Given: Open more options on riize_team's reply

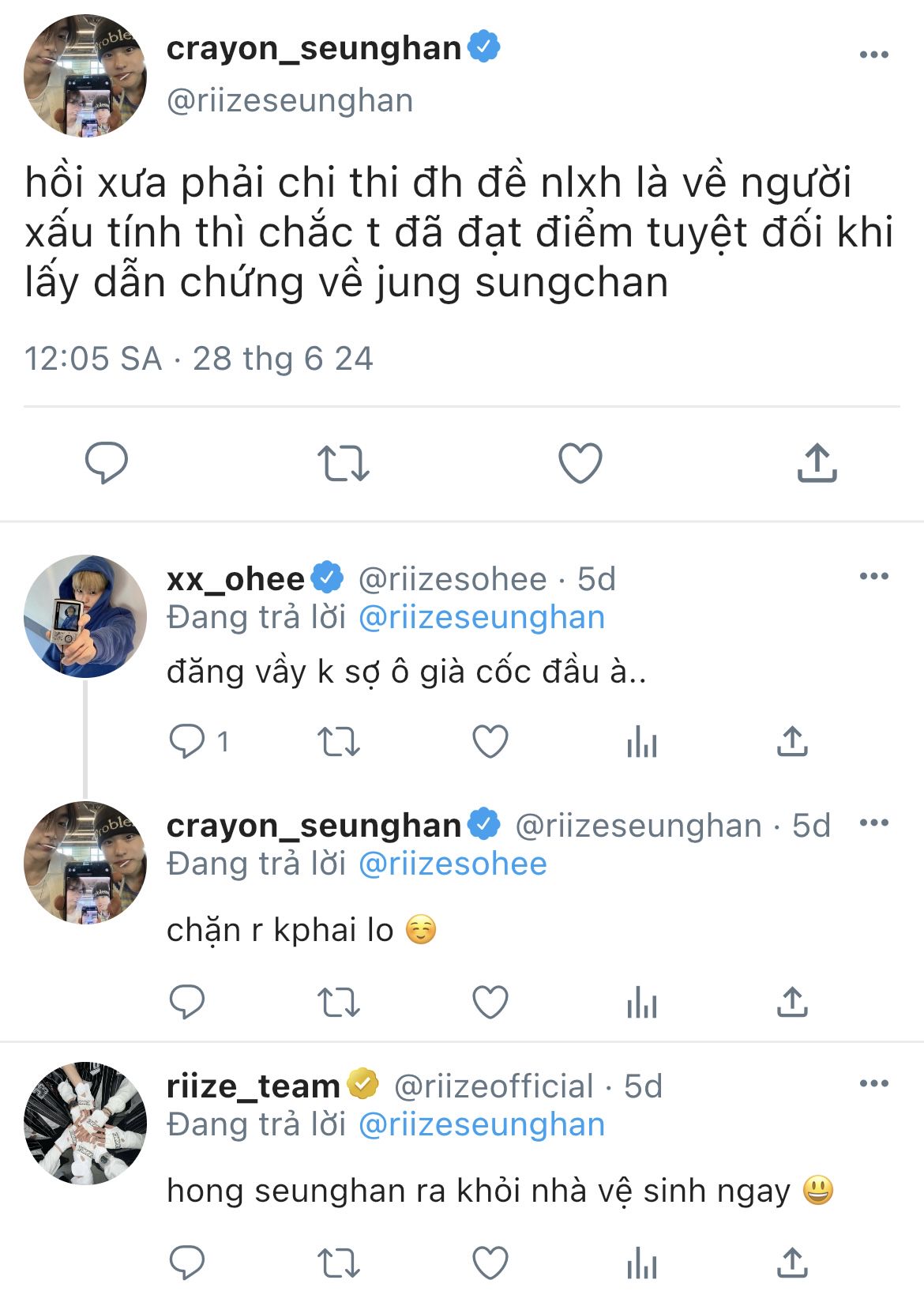Looking at the screenshot, I should (873, 1083).
